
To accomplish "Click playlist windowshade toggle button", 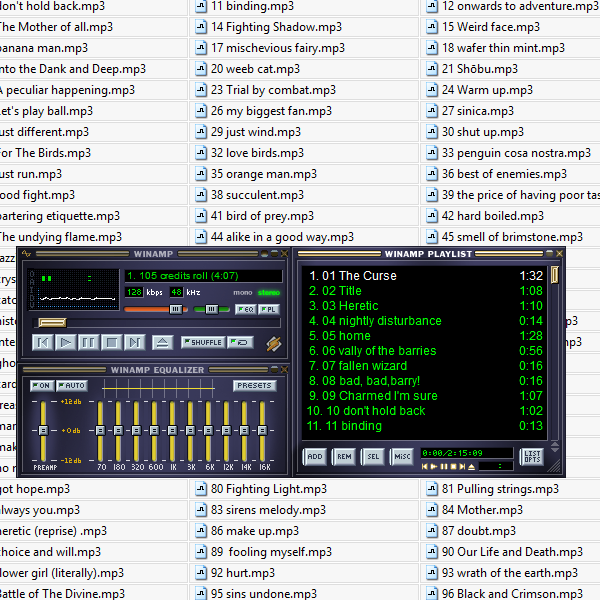I will pos(549,253).
